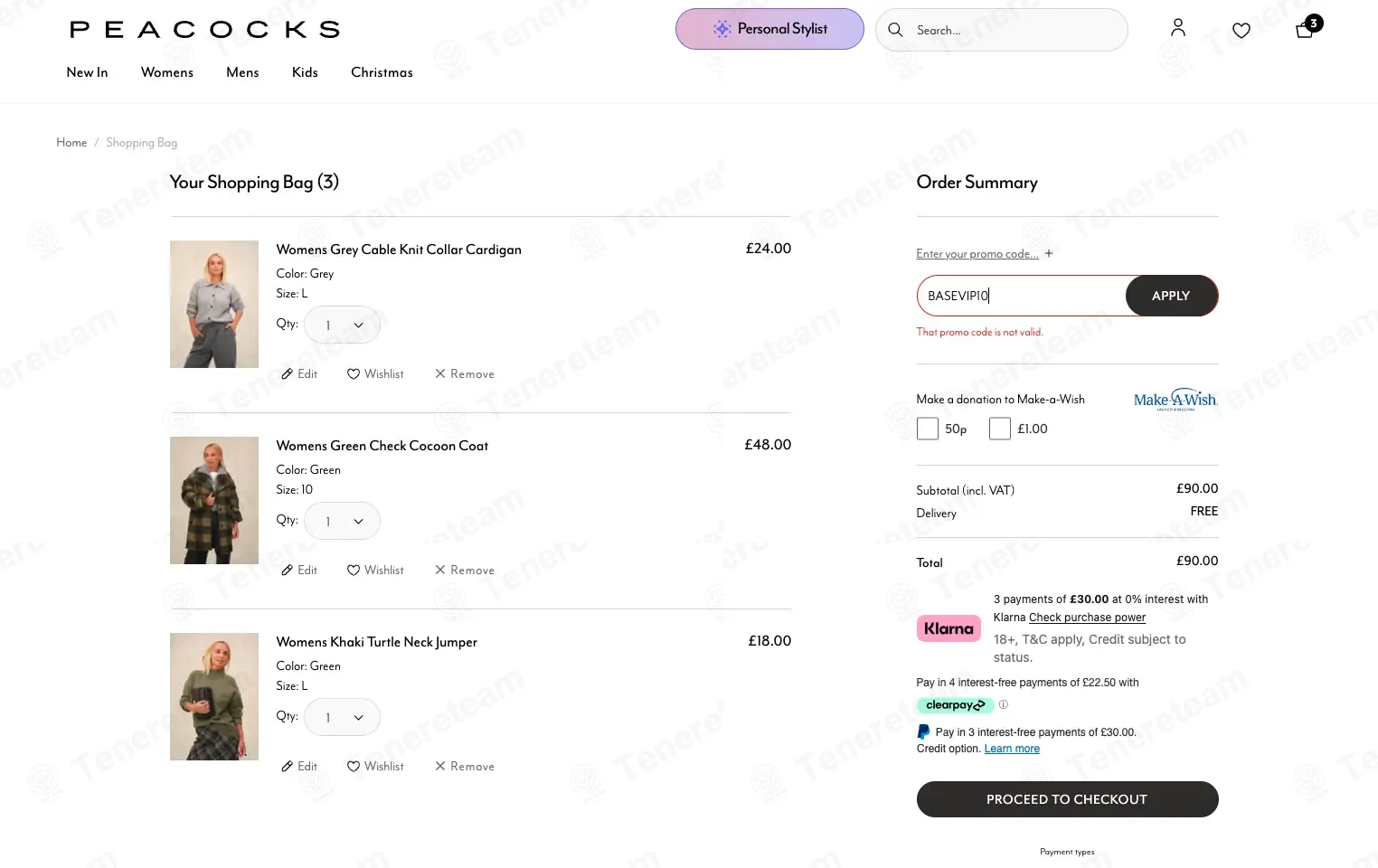The height and width of the screenshot is (868, 1378).
Task: Click the Peacocks logo
Action: pyautogui.click(x=205, y=30)
